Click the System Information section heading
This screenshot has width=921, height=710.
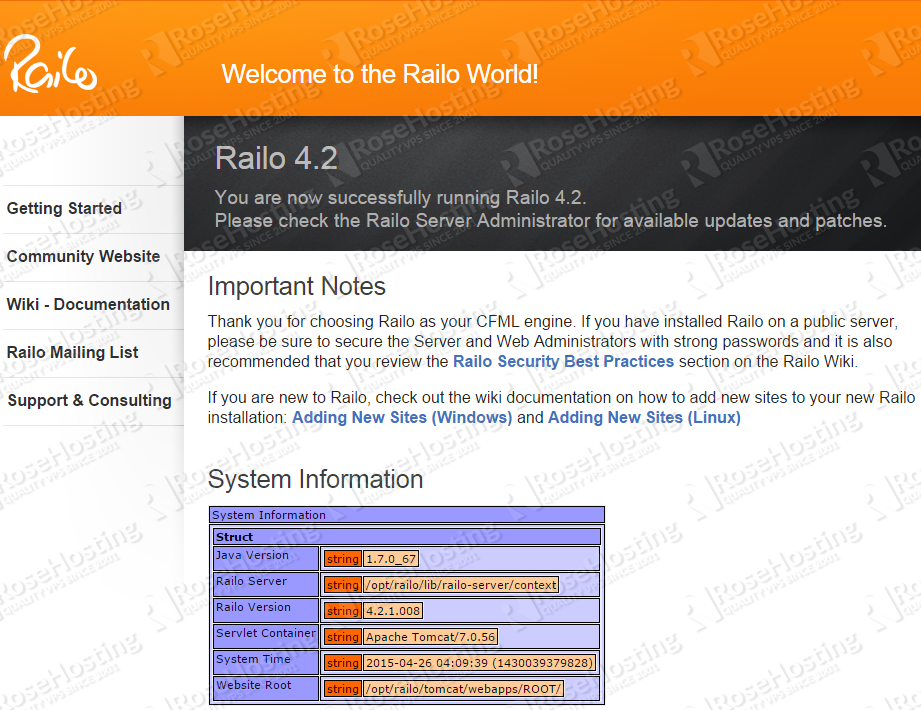tap(315, 479)
